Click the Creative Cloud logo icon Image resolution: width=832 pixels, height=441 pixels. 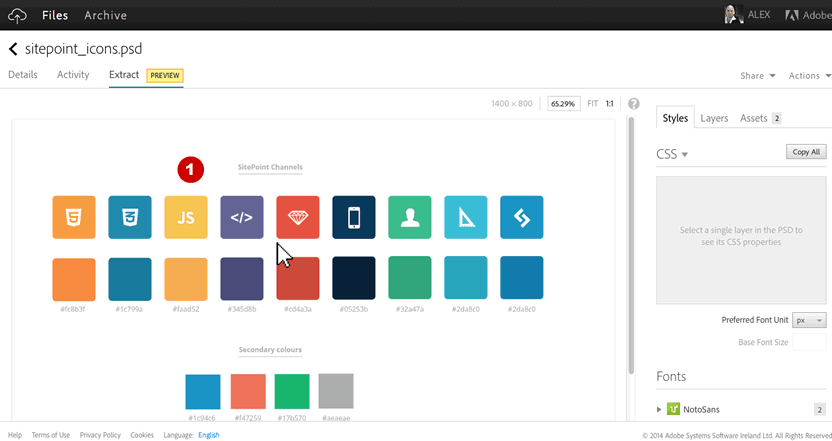point(17,15)
